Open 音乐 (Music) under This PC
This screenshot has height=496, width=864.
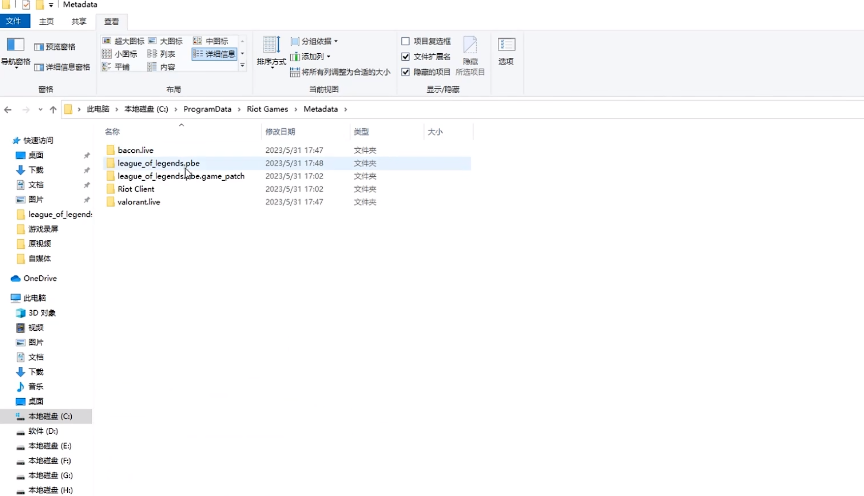(30, 386)
